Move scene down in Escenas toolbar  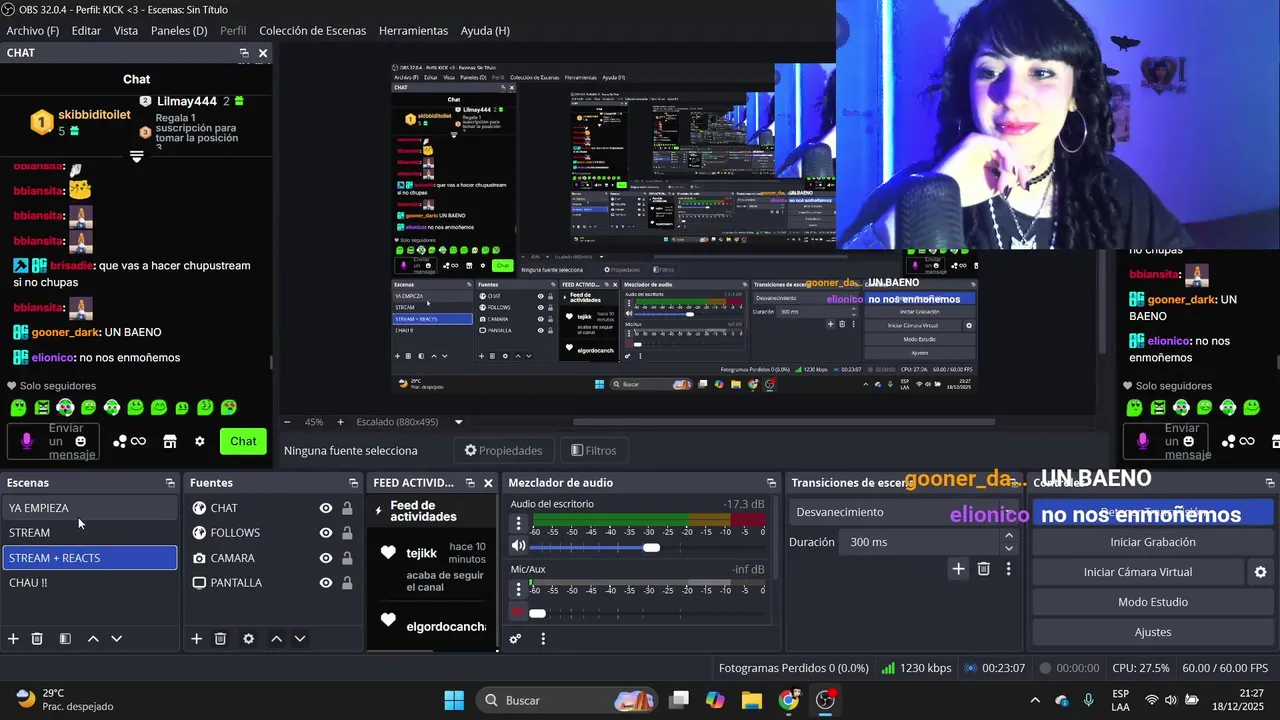point(116,639)
